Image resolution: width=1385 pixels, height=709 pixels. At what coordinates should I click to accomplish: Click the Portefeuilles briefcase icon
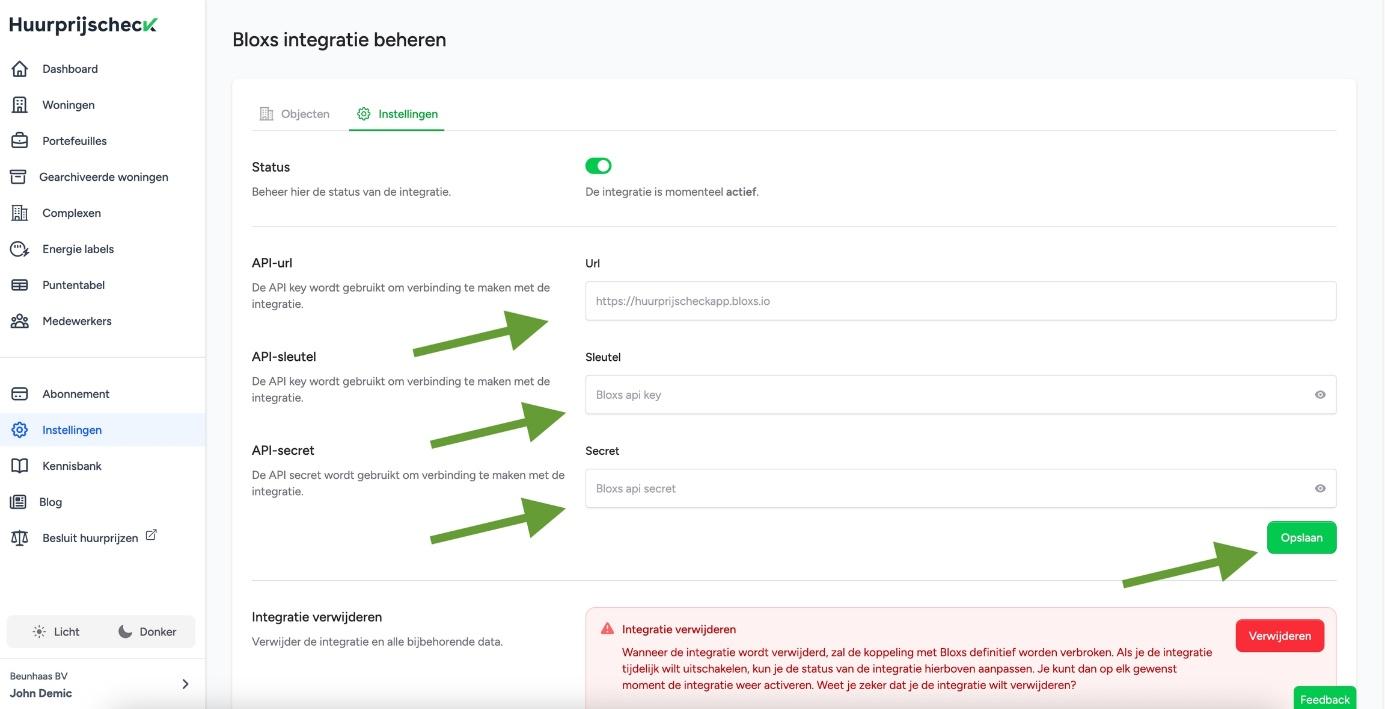point(19,141)
